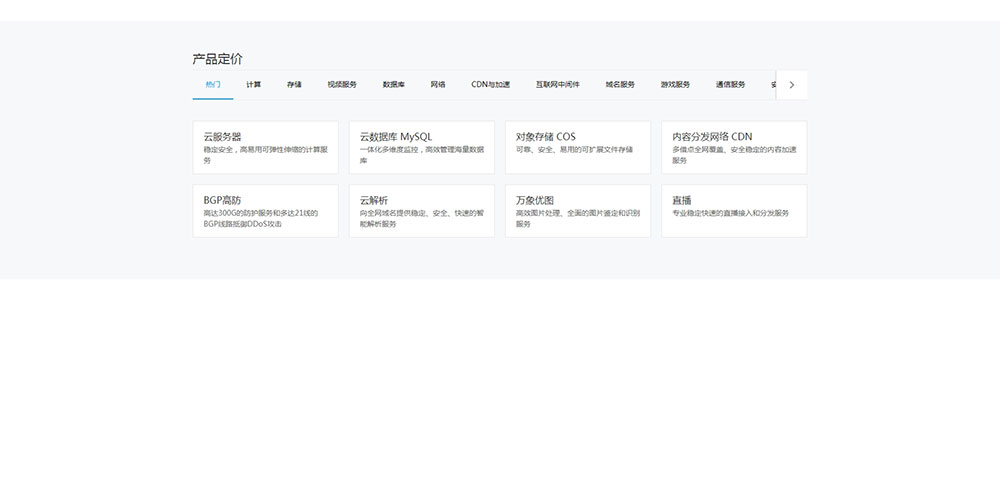The image size is (1000, 488).
Task: Switch to the 视频服务 tab
Action: (342, 85)
